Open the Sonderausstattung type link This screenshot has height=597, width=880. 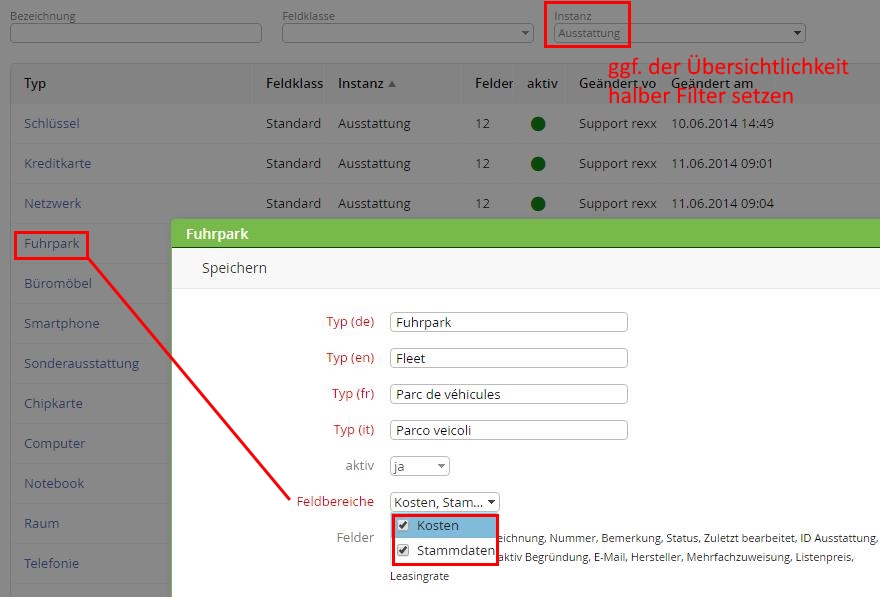coord(81,364)
